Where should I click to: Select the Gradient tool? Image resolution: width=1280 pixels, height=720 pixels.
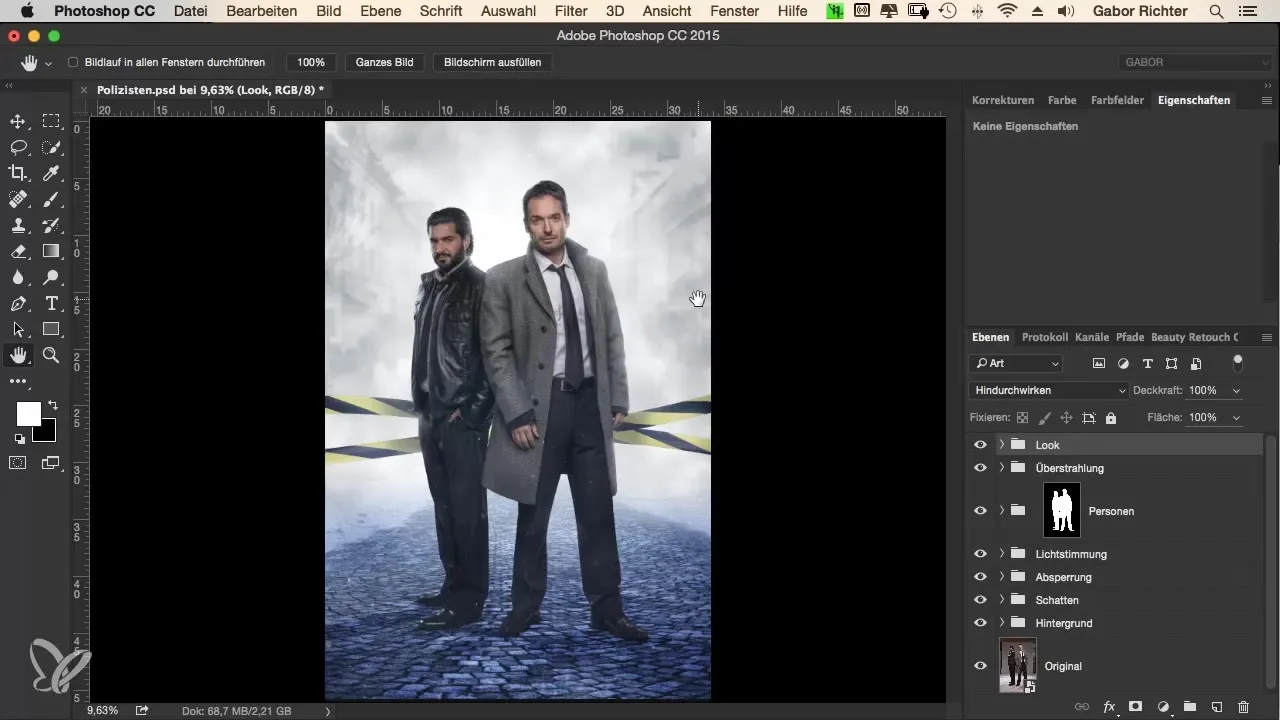(51, 252)
